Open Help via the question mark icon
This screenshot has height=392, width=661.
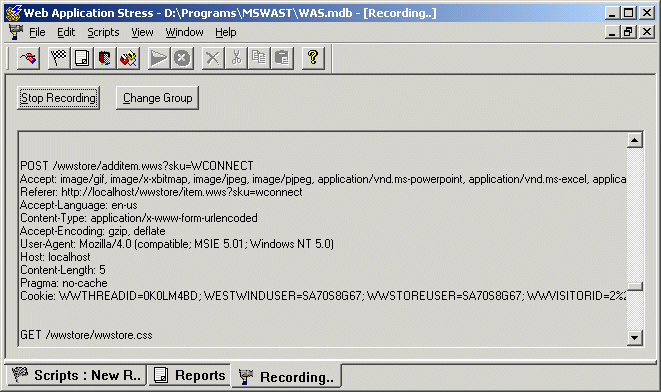pyautogui.click(x=313, y=58)
